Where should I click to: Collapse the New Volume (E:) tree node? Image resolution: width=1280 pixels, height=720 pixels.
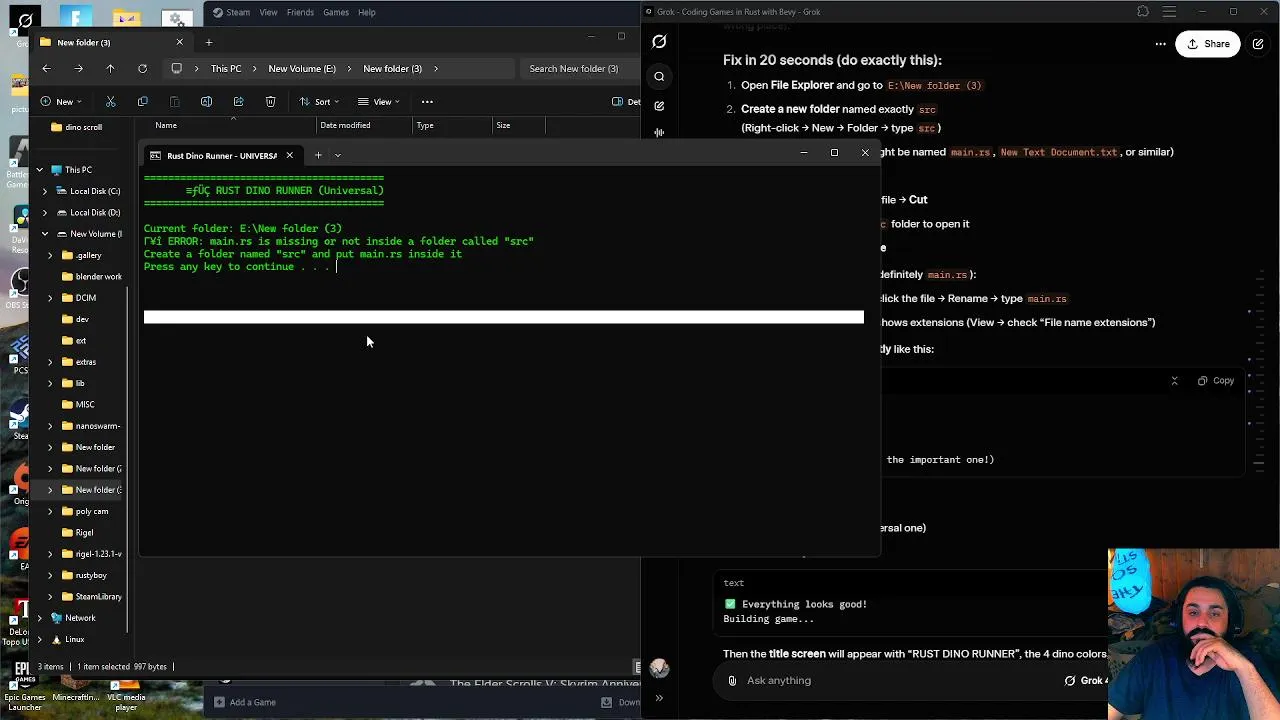click(x=44, y=234)
